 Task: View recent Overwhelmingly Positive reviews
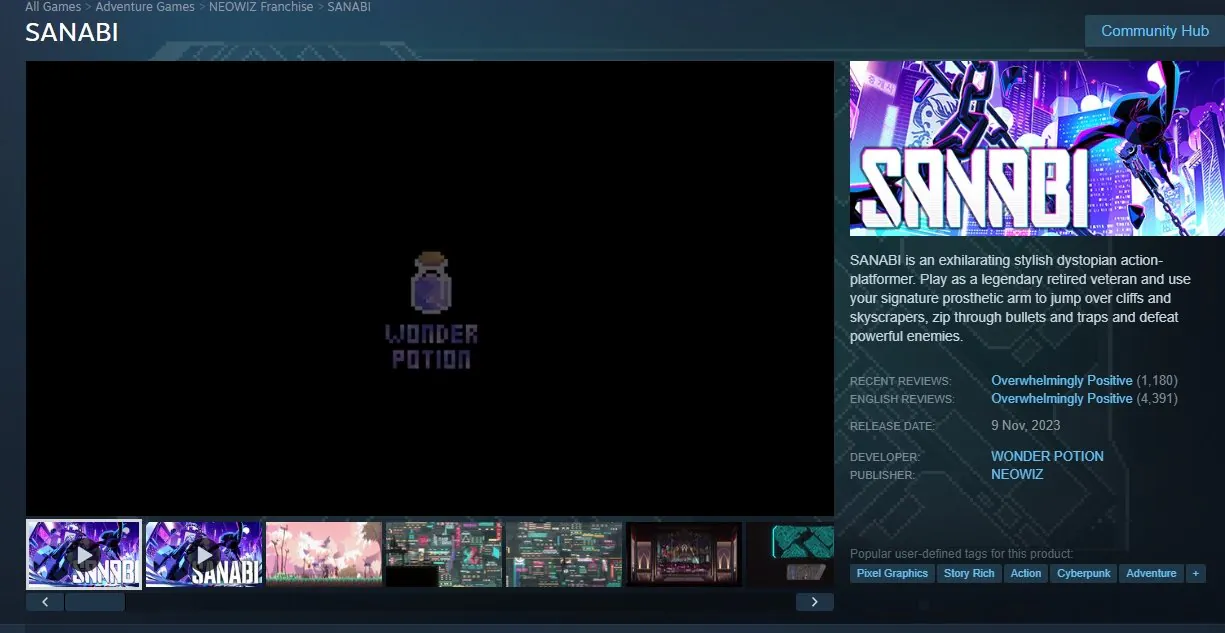tap(1061, 381)
